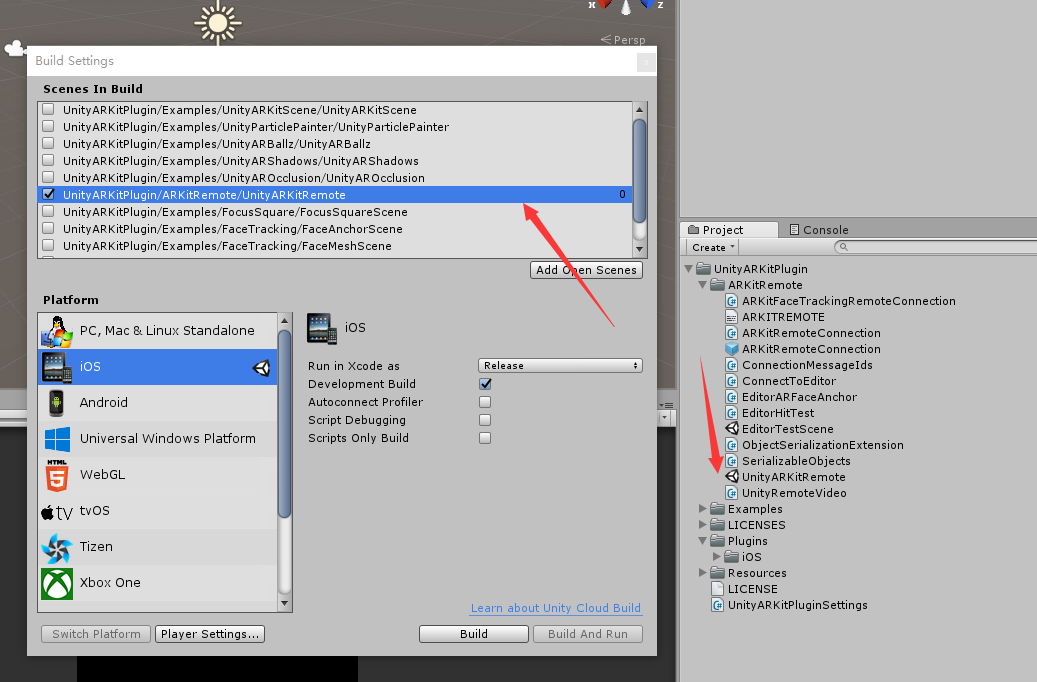
Task: Select the ARKitRemoteConnection prefab cube icon
Action: click(732, 349)
